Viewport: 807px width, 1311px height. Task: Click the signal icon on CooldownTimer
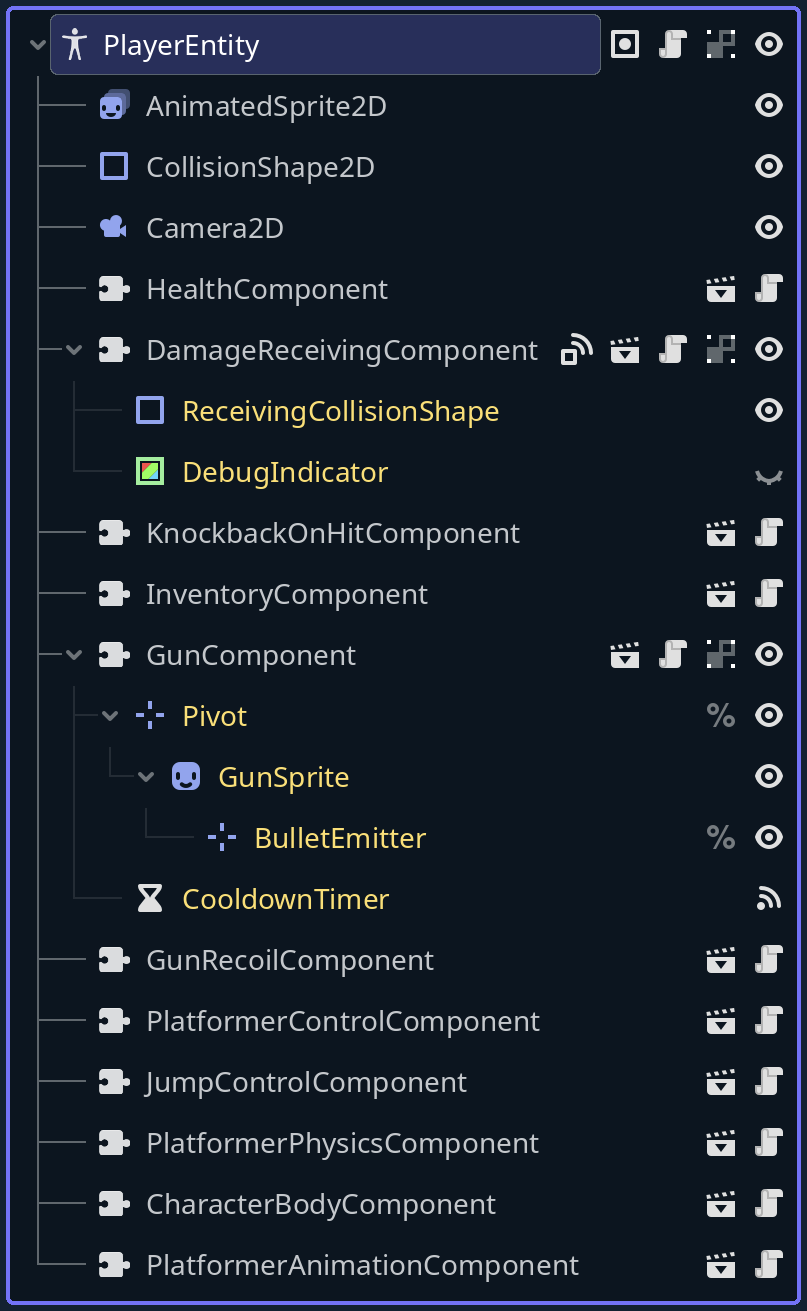[x=768, y=899]
